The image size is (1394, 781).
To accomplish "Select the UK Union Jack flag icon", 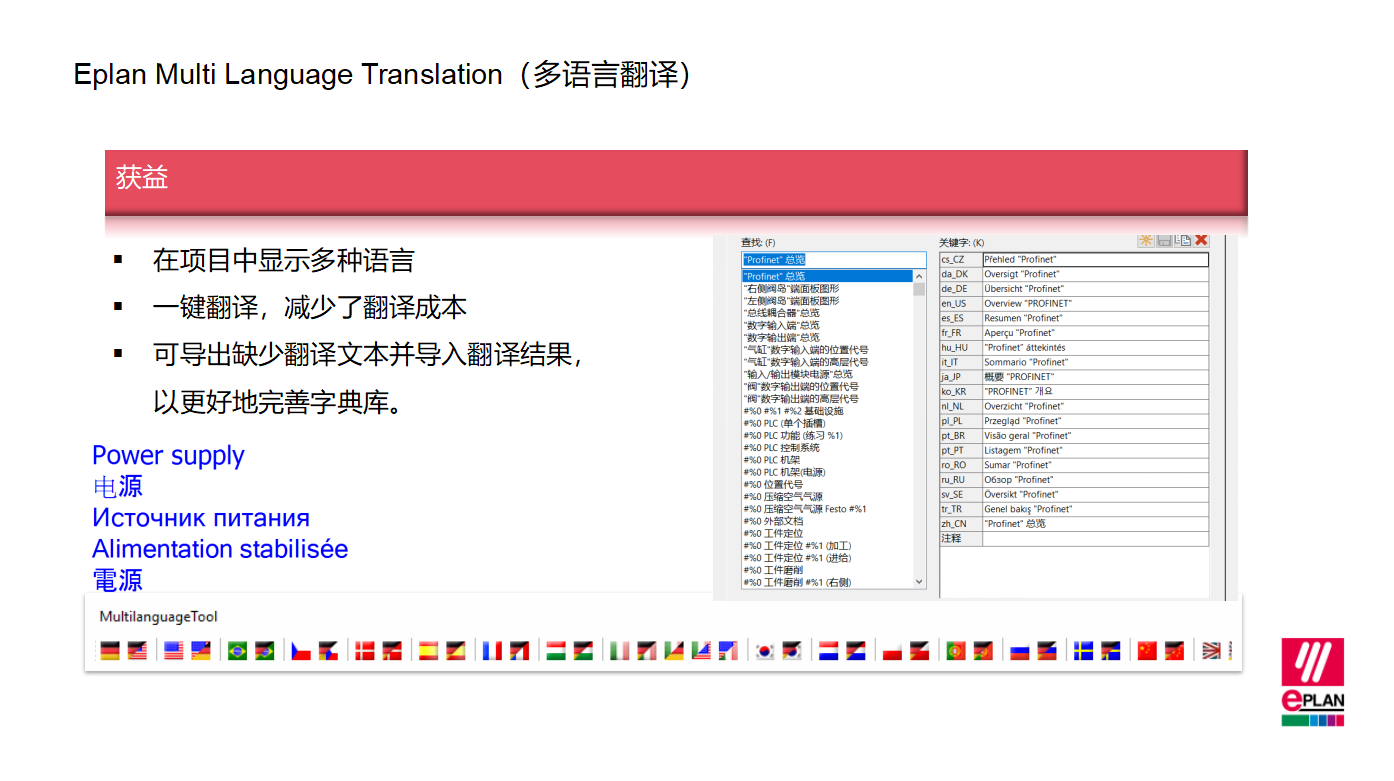I will pyautogui.click(x=1211, y=651).
